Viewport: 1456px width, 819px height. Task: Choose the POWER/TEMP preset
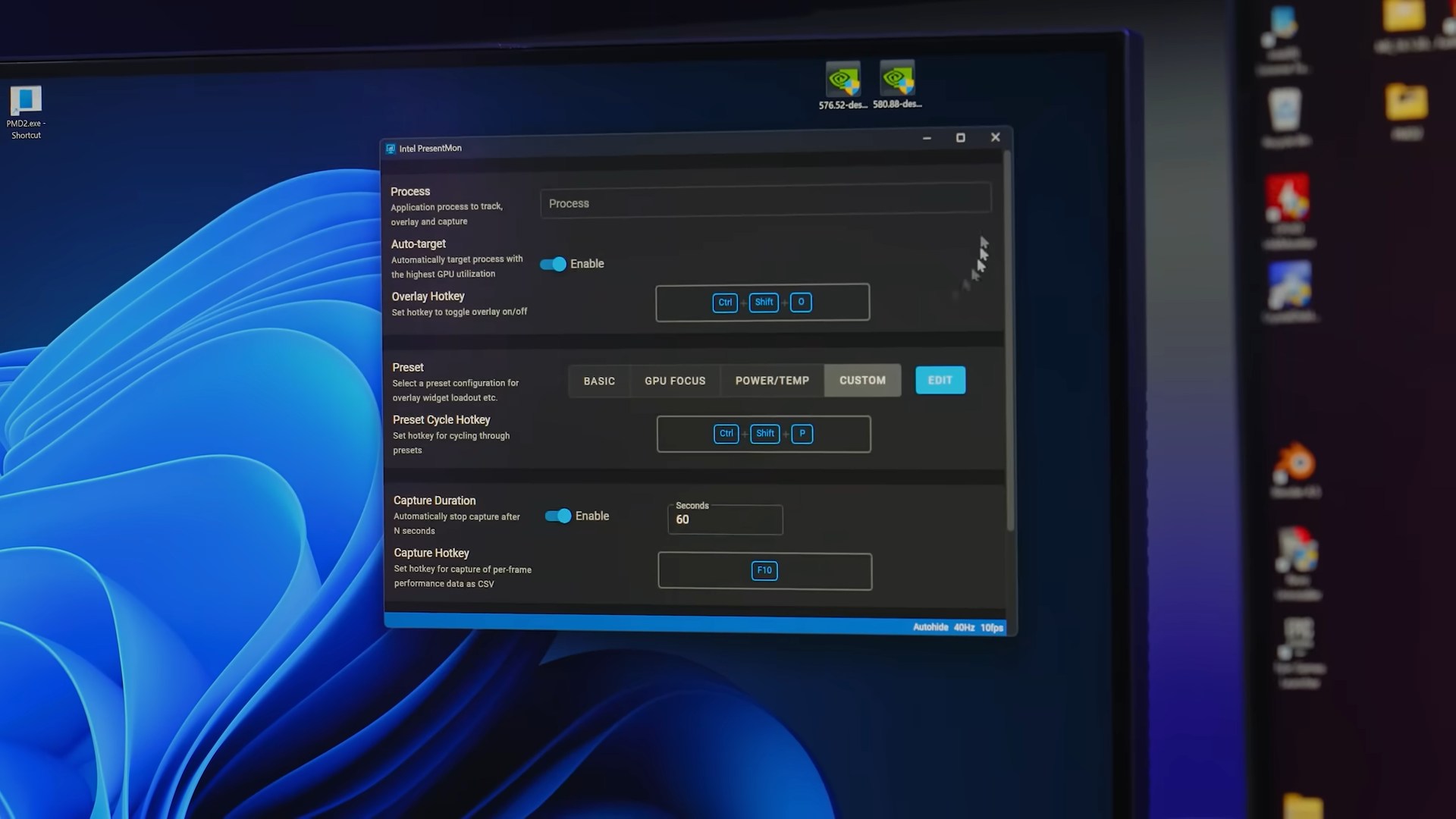772,381
